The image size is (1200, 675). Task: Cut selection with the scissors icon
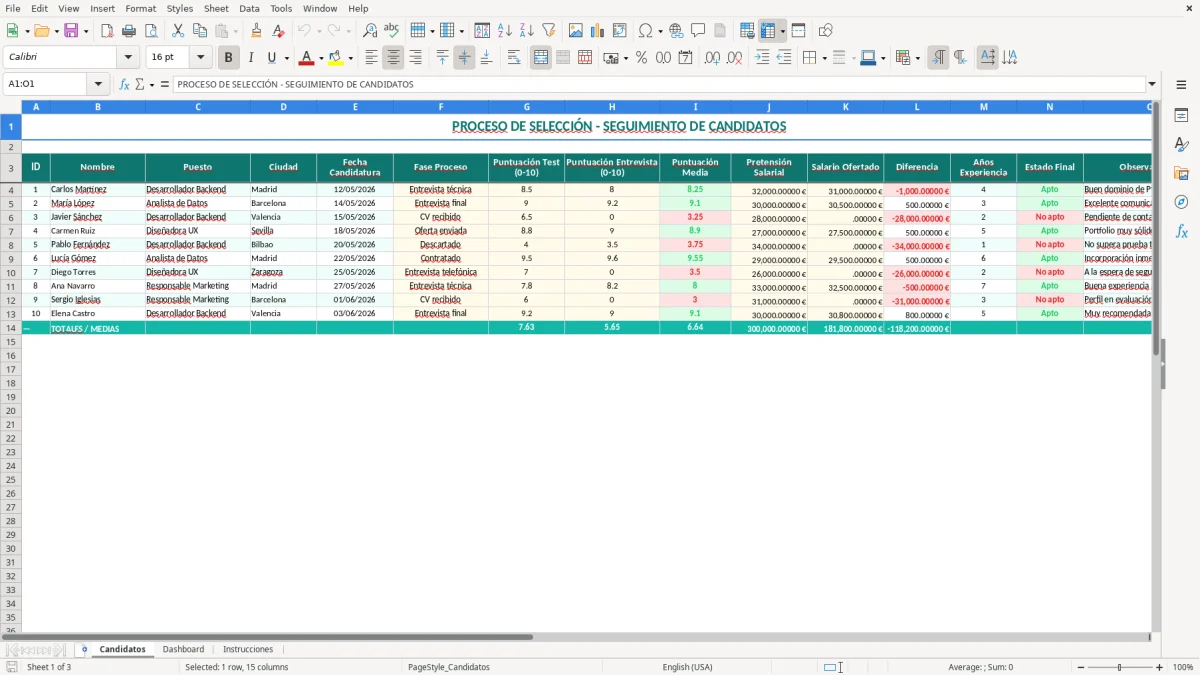[x=178, y=31]
